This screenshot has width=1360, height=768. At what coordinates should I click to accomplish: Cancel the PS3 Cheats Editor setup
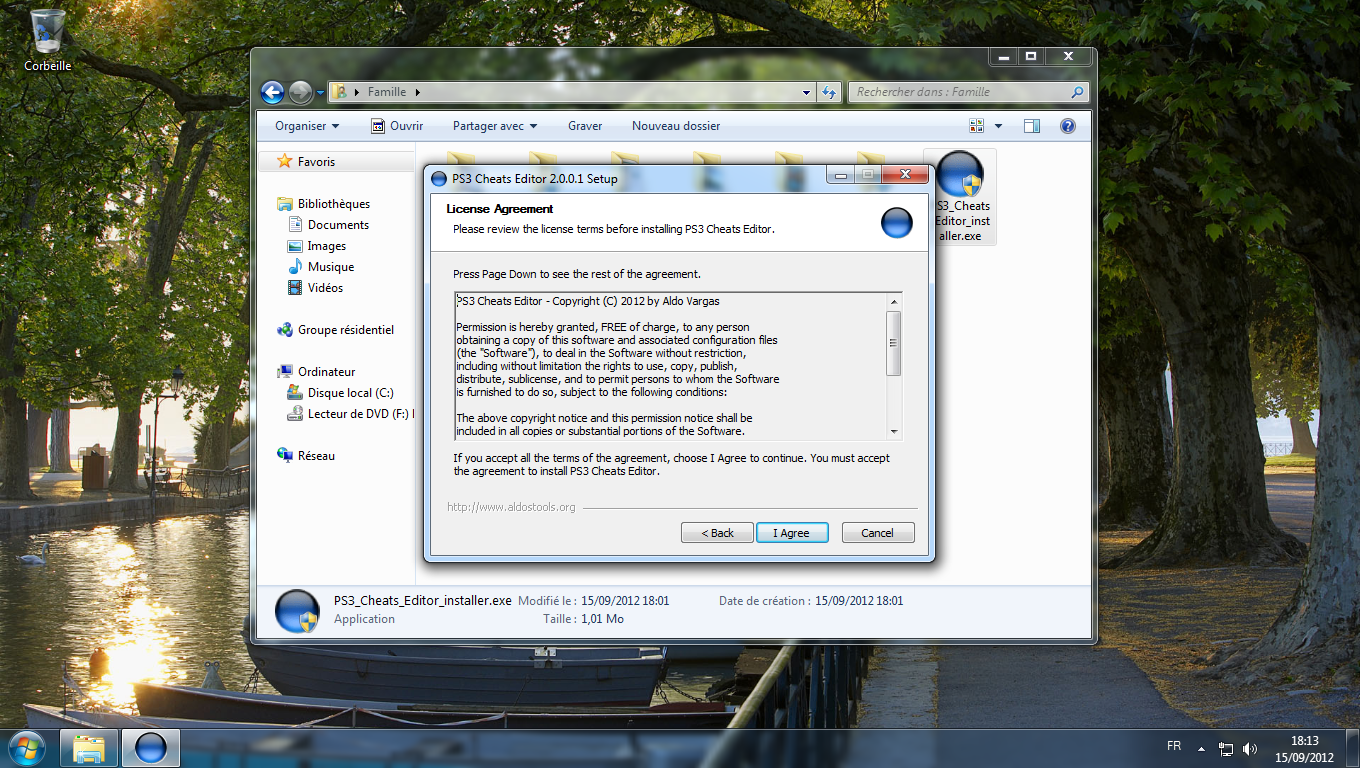[878, 533]
